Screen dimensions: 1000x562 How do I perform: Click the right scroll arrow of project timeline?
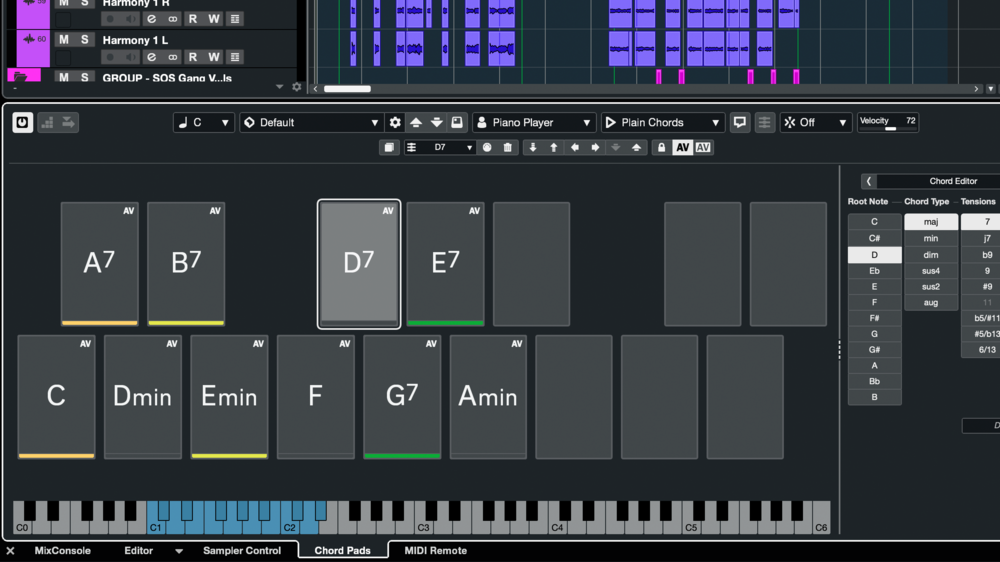tap(976, 89)
